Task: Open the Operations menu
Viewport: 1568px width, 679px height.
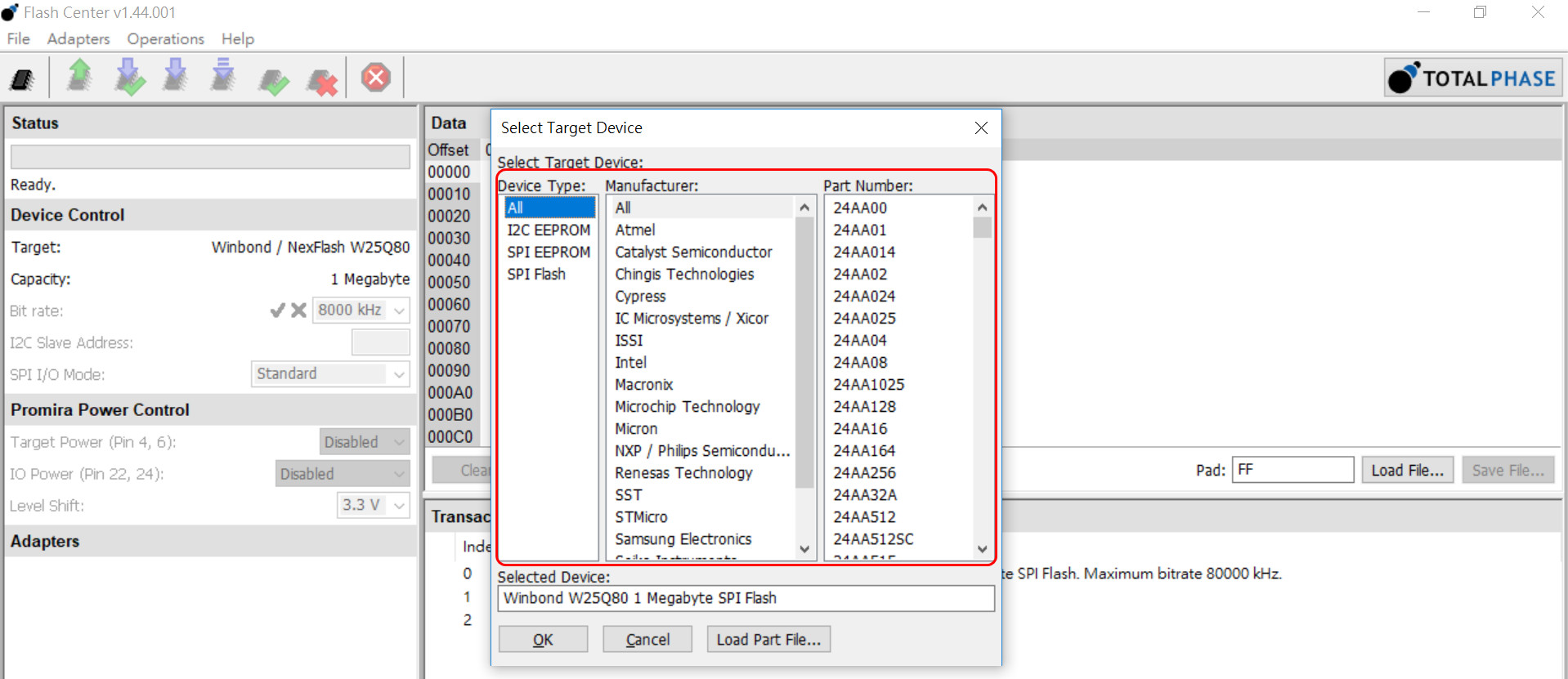Action: [x=166, y=38]
